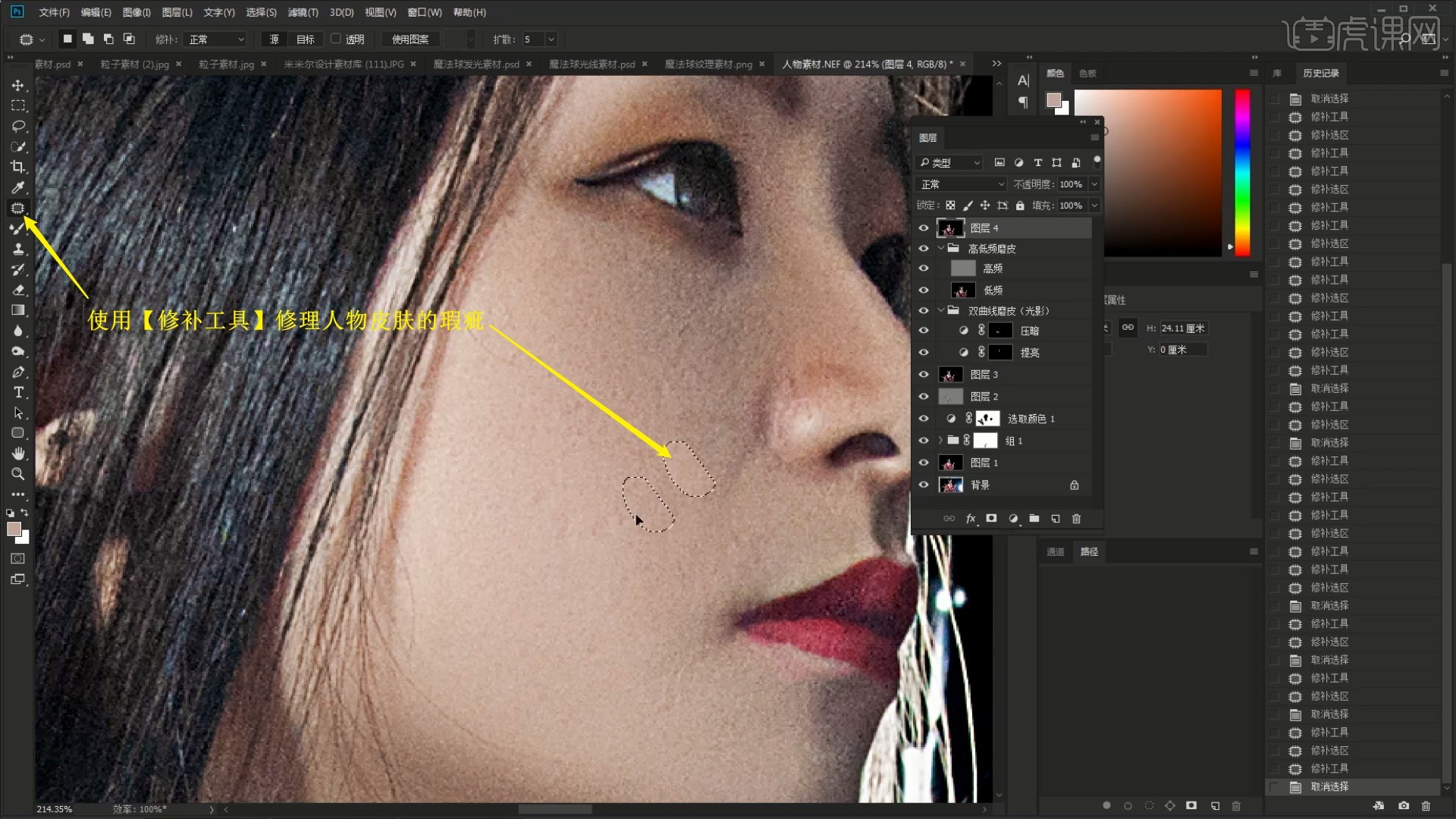The height and width of the screenshot is (819, 1456).
Task: Switch to 魔法球纹理素材.png document tab
Action: [708, 64]
